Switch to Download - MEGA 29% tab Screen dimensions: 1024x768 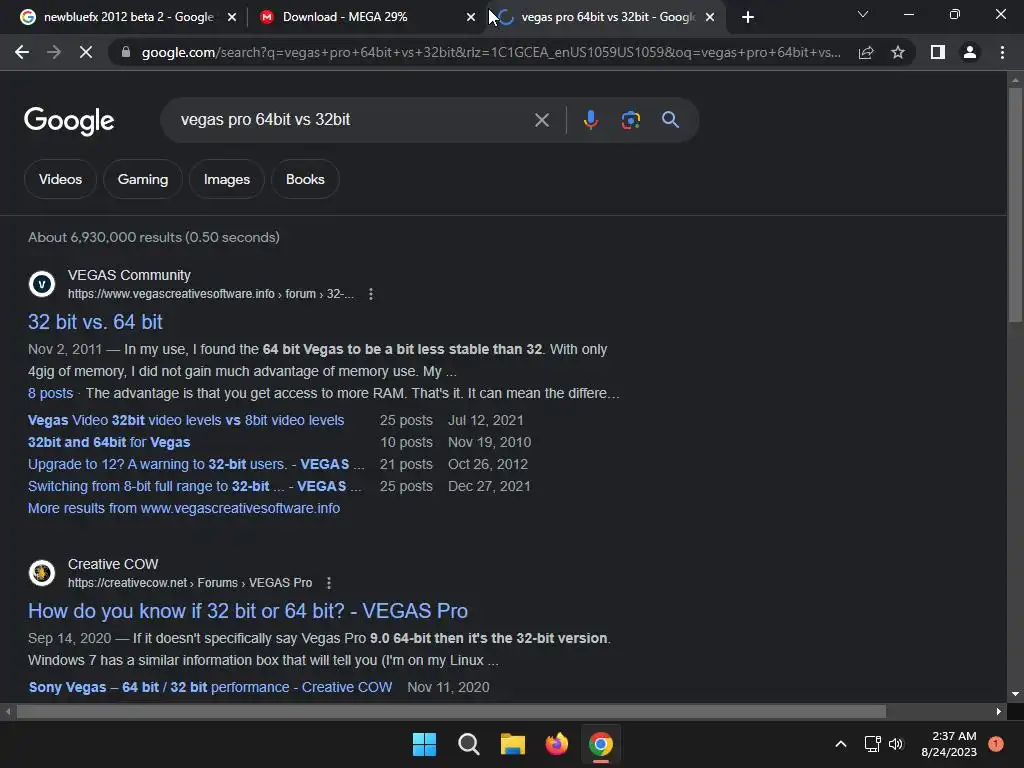(x=368, y=17)
